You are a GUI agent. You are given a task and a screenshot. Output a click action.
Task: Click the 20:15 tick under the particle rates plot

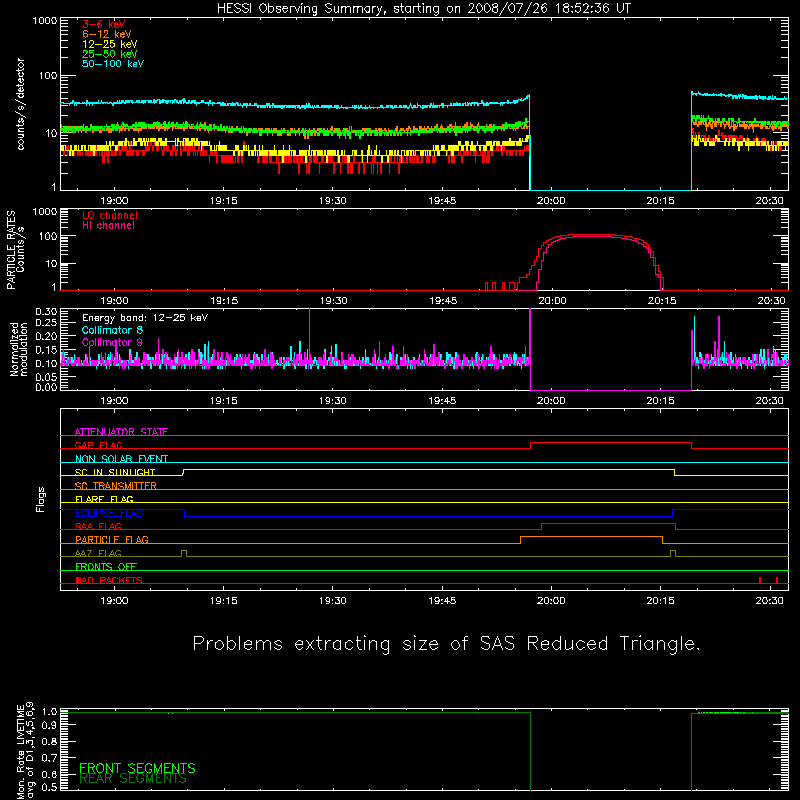(x=662, y=301)
